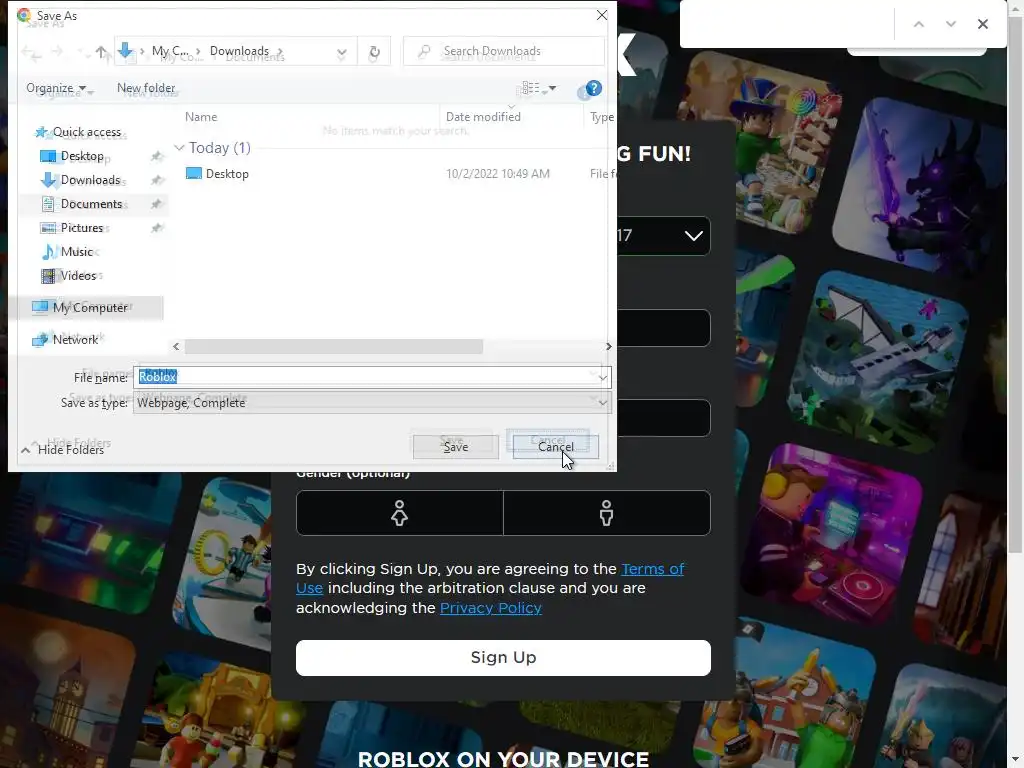Image resolution: width=1024 pixels, height=768 pixels.
Task: Go to next find result arrow
Action: (951, 24)
